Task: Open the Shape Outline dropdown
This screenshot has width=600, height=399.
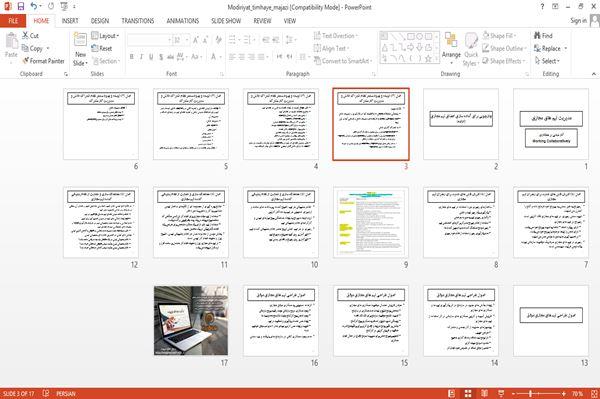Action: pyautogui.click(x=504, y=49)
